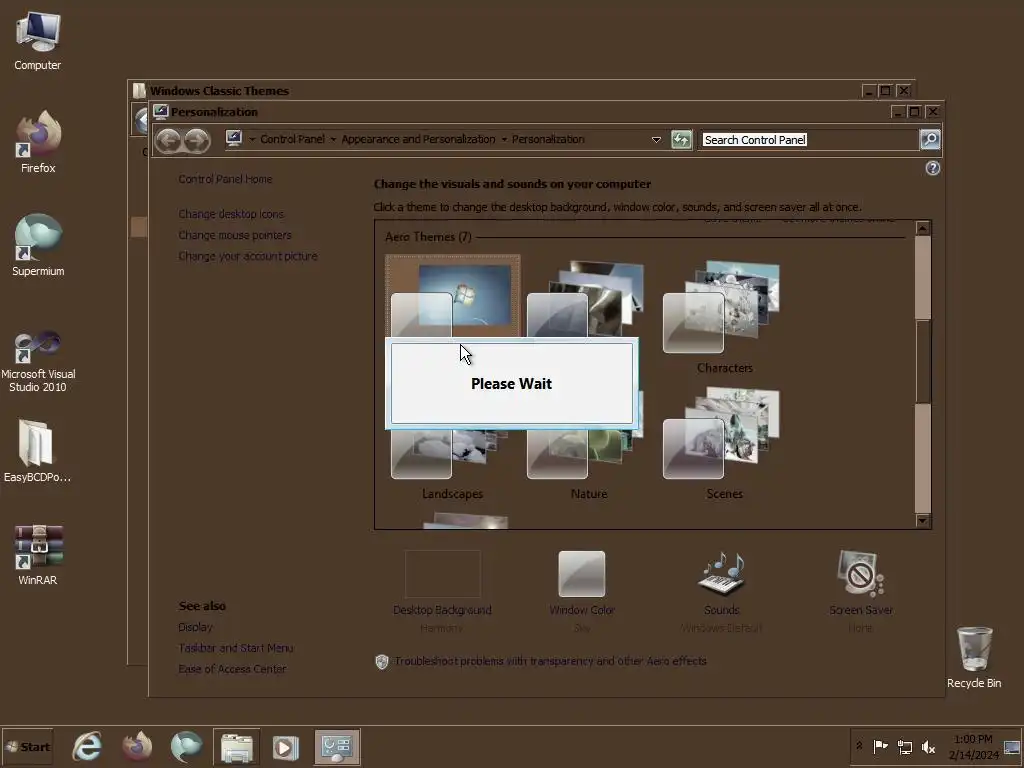Image resolution: width=1024 pixels, height=768 pixels.
Task: Select Microsoft Visual Studio 2010 desktop icon
Action: pos(38,361)
